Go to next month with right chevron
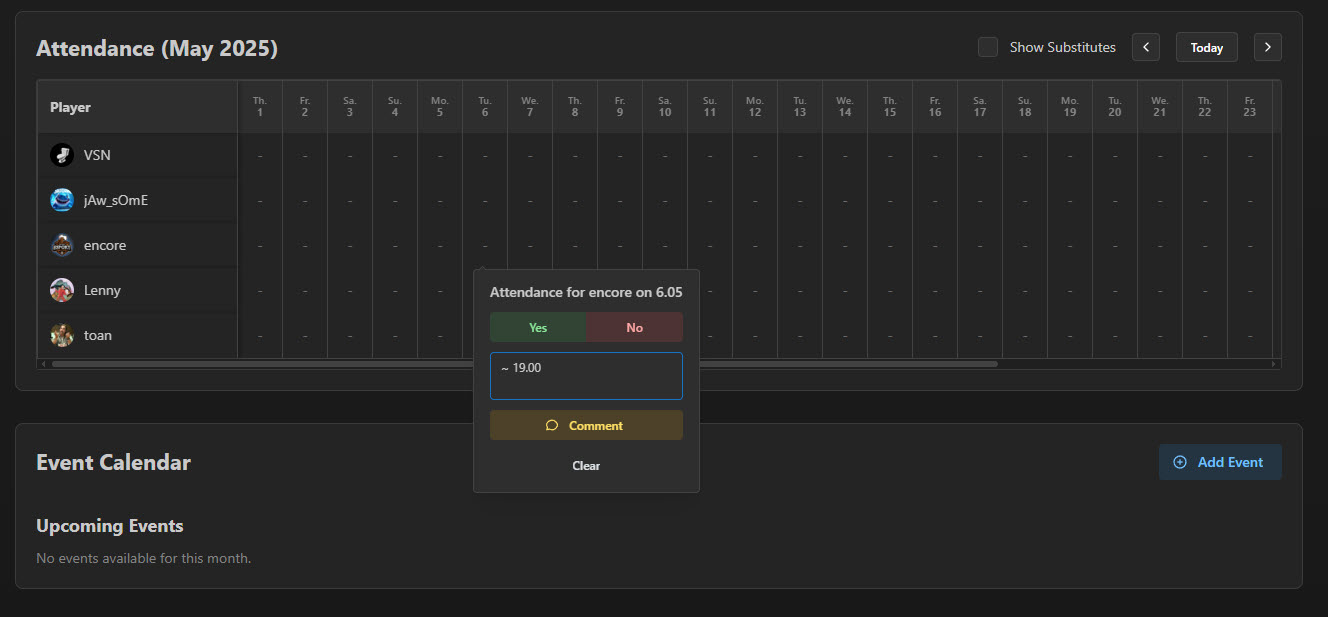Screen dimensions: 1328x617 [1268, 47]
